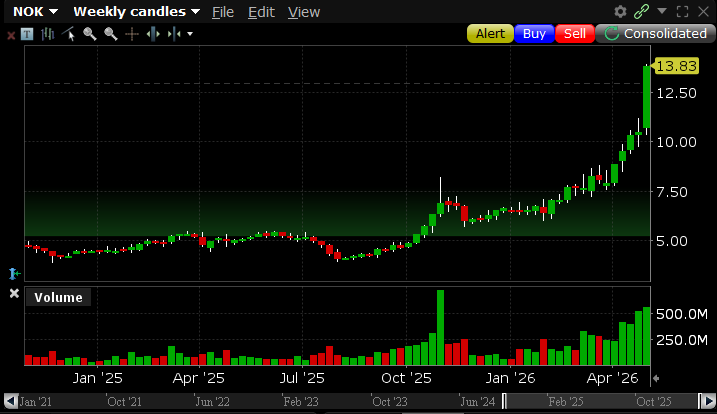Image resolution: width=717 pixels, height=414 pixels.
Task: Click the 250.0M volume axis label
Action: tap(681, 340)
